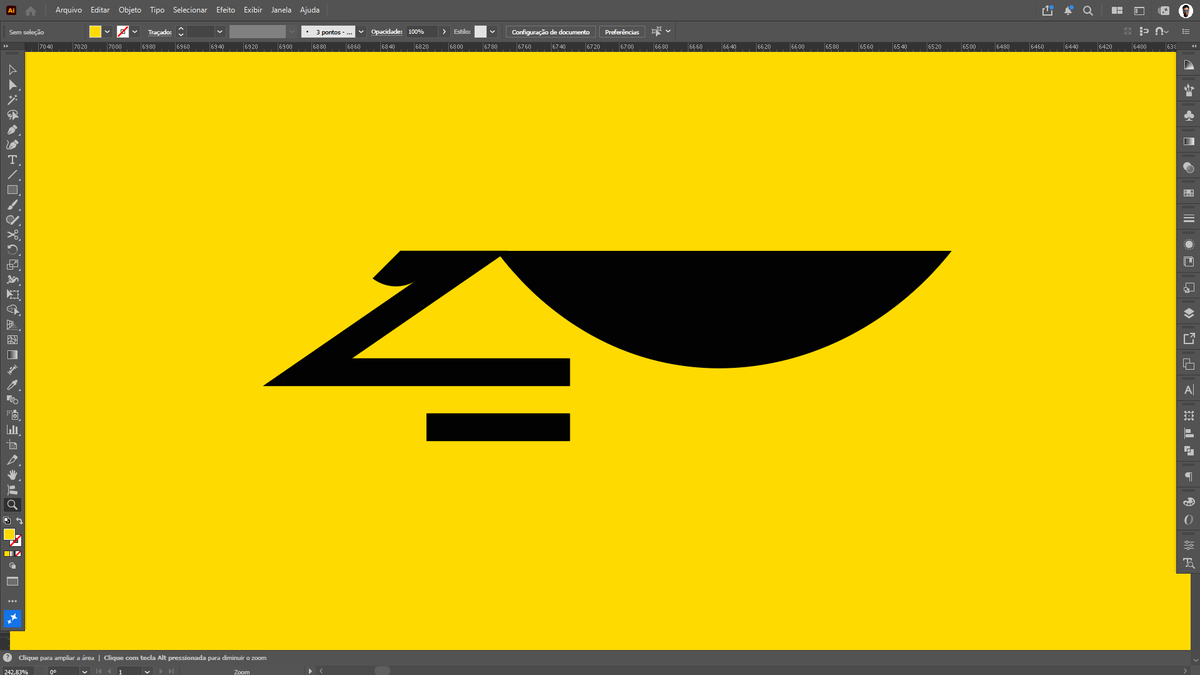
Task: Click the Configuração de documento button
Action: point(551,32)
